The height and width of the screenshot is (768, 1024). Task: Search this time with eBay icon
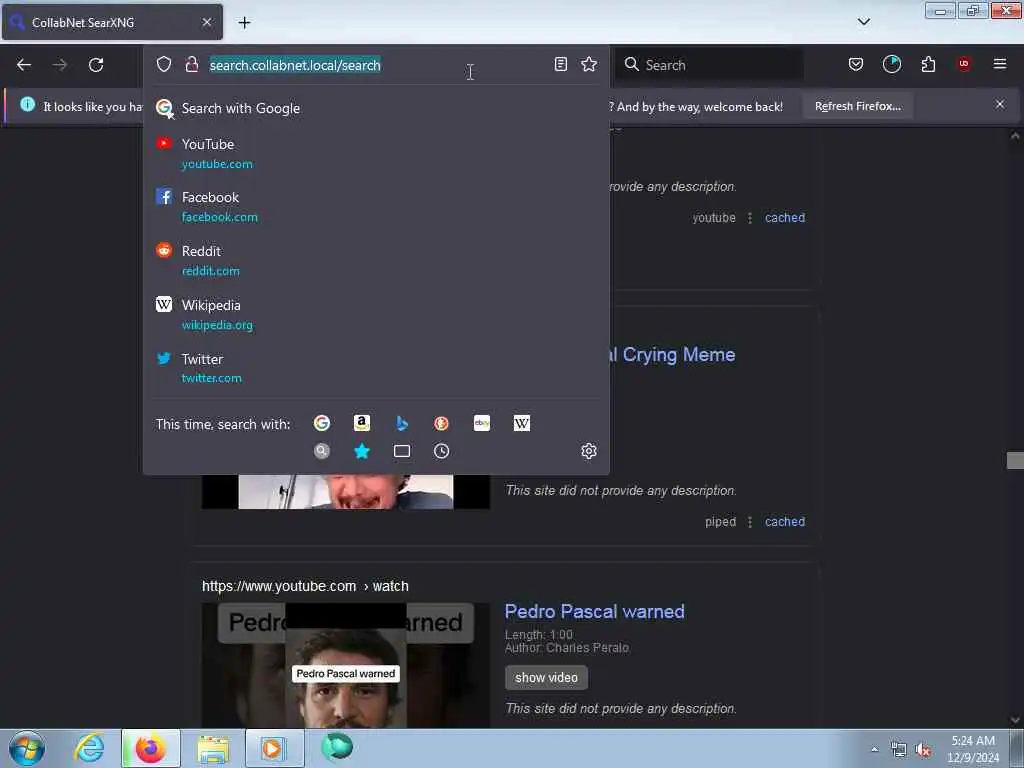coord(482,423)
